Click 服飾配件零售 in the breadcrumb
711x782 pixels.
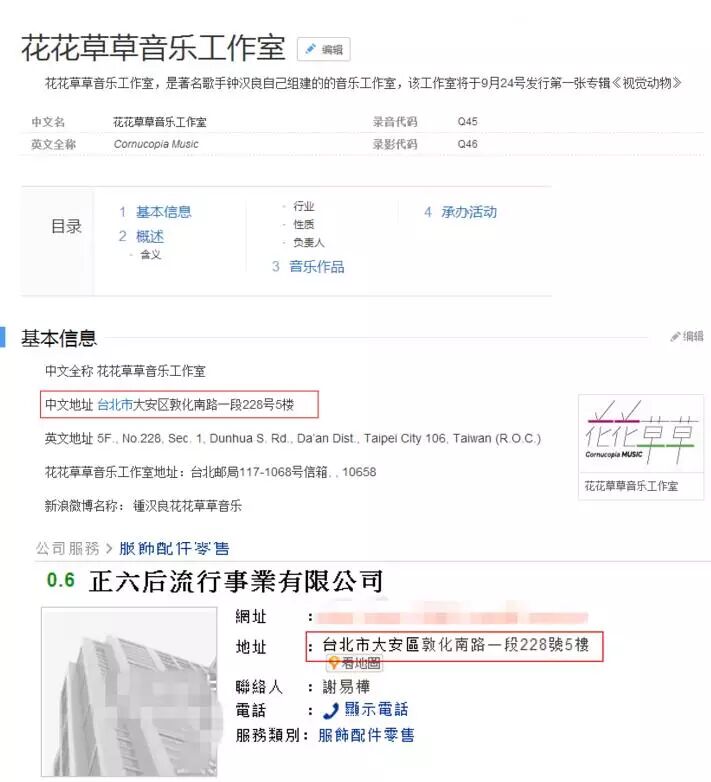[174, 549]
